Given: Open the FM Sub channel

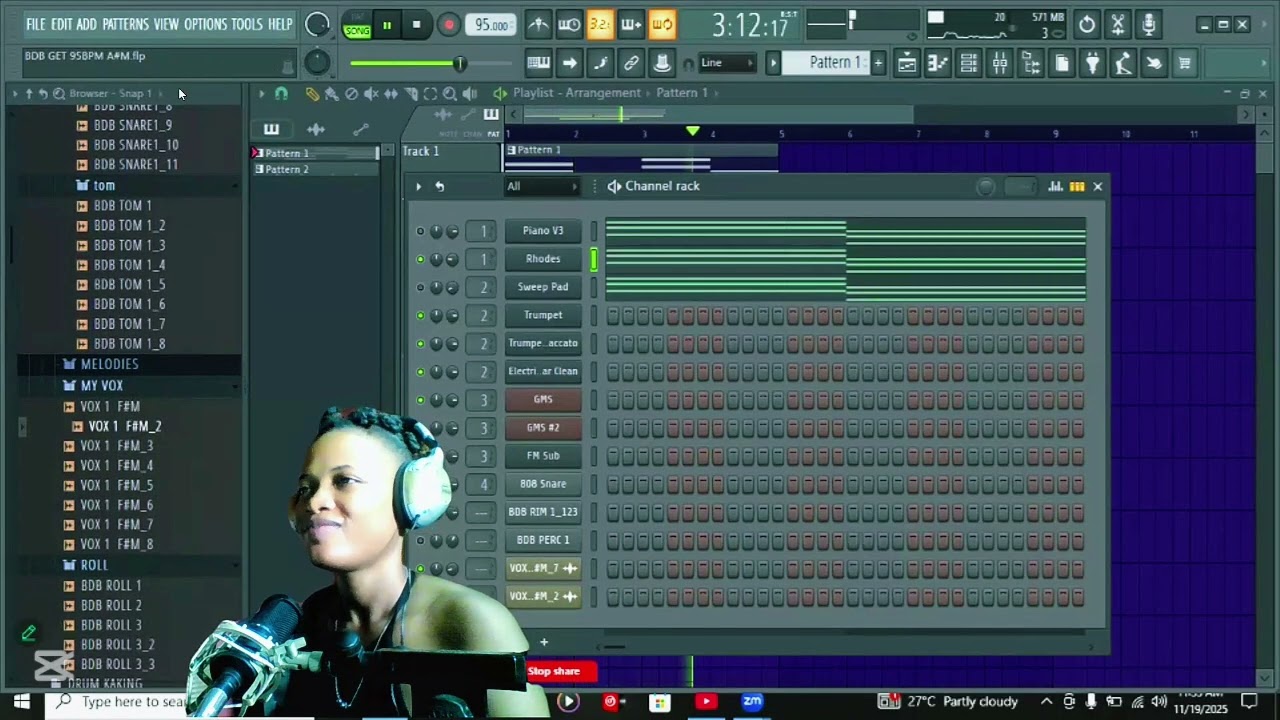Looking at the screenshot, I should click(543, 456).
